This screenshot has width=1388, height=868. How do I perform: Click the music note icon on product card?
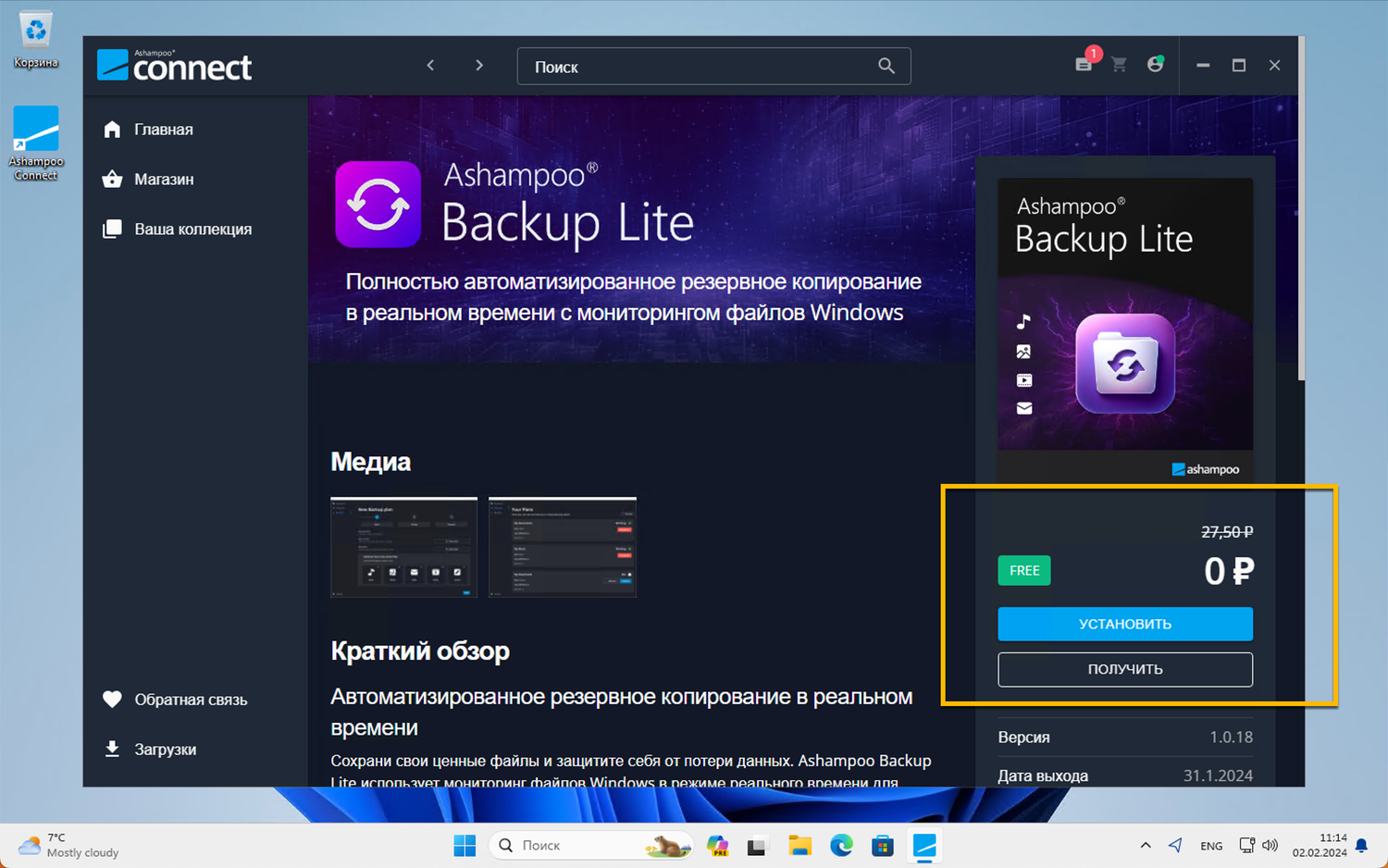[1023, 322]
